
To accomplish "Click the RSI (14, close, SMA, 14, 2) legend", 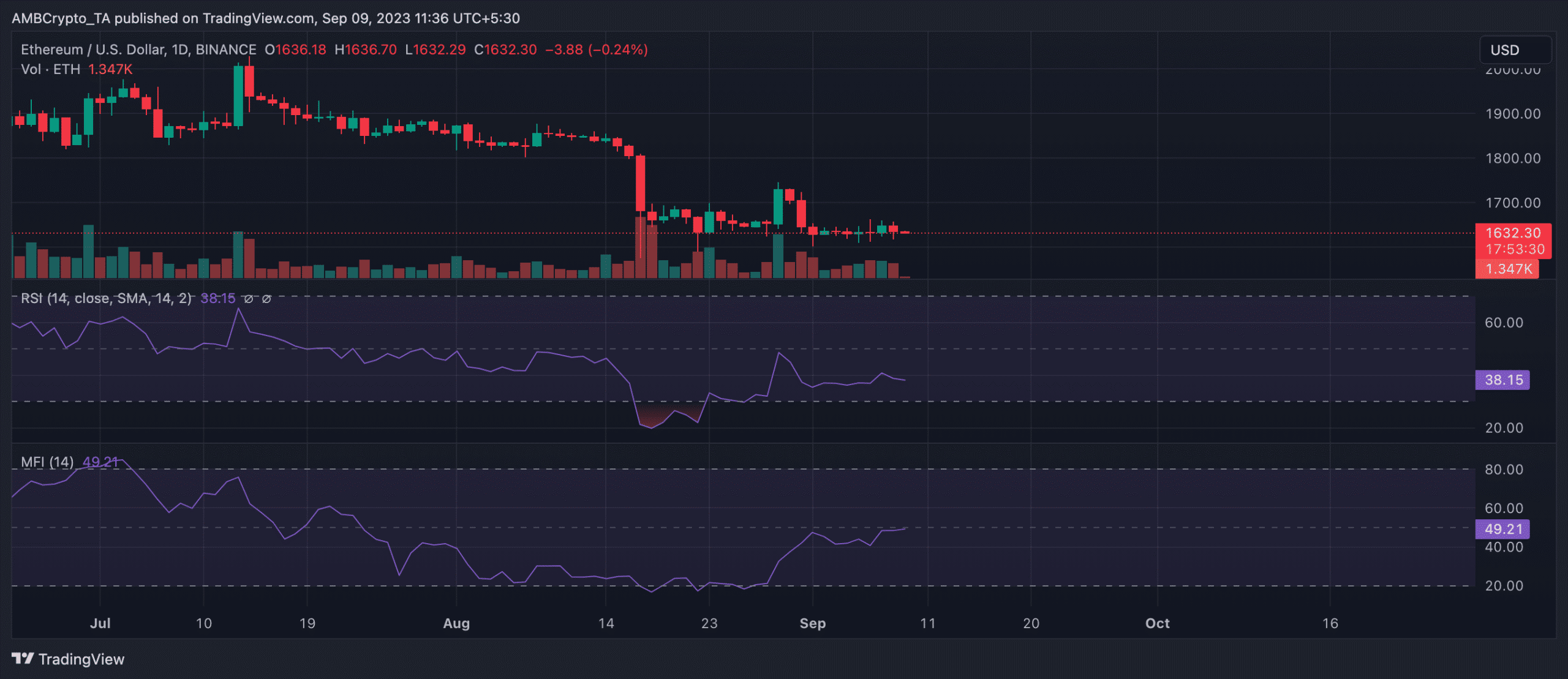I will (106, 298).
